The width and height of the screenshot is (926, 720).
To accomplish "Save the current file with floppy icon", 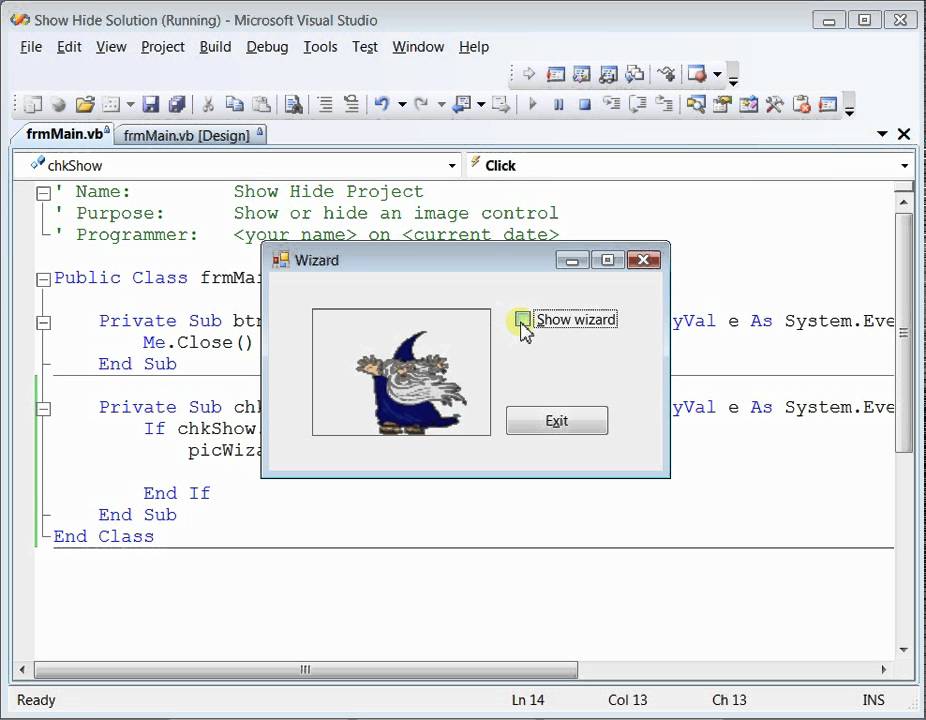I will pyautogui.click(x=151, y=105).
